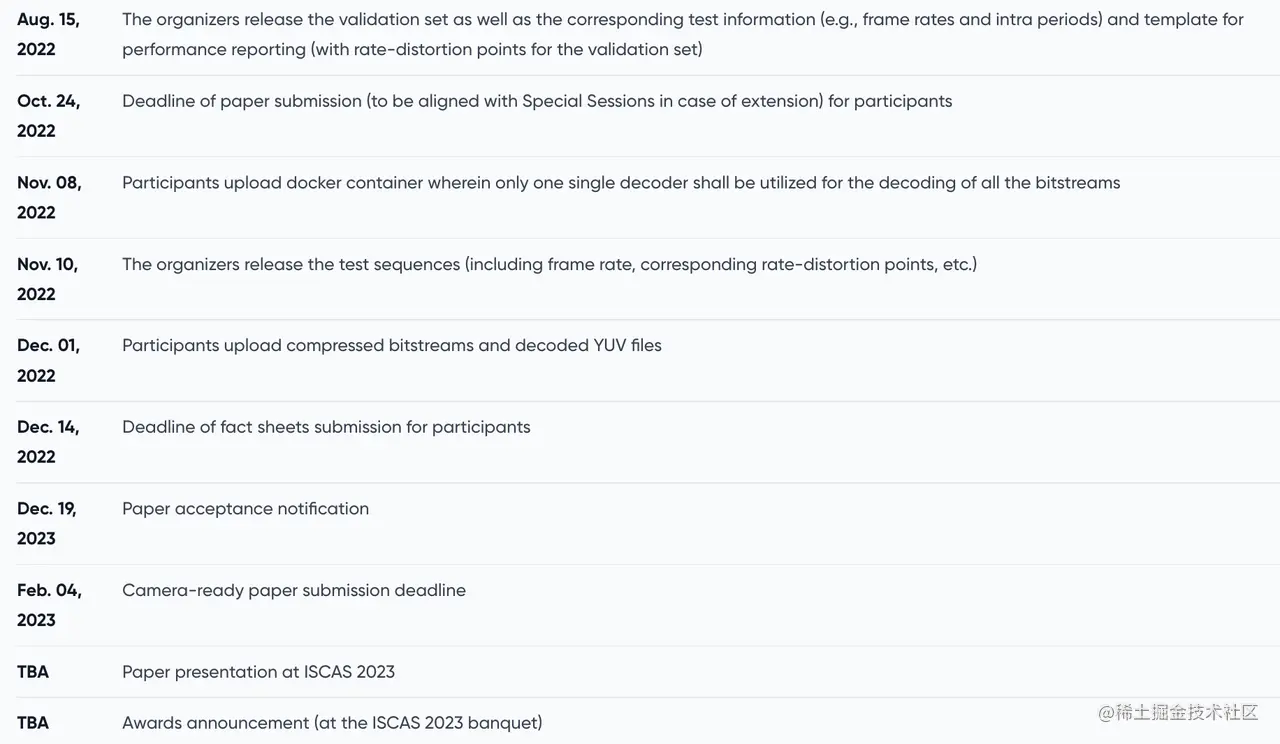Viewport: 1280px width, 744px height.
Task: Click the Awards announcement banquet row text
Action: [x=332, y=723]
